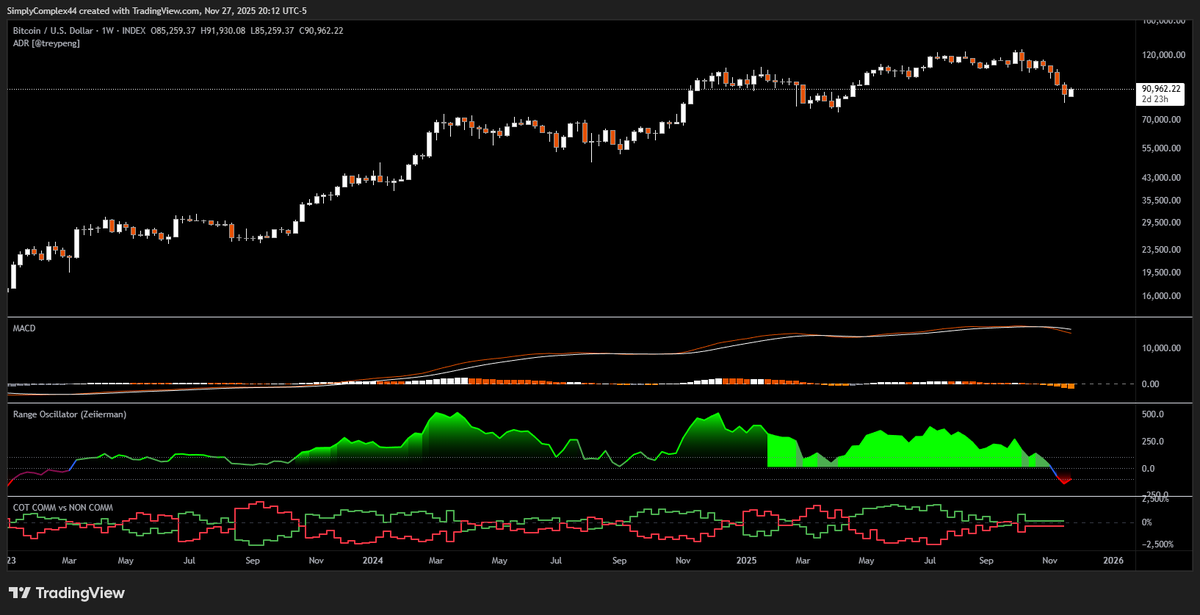This screenshot has height=615, width=1200.
Task: Click the close value C90,962.22
Action: coord(323,31)
